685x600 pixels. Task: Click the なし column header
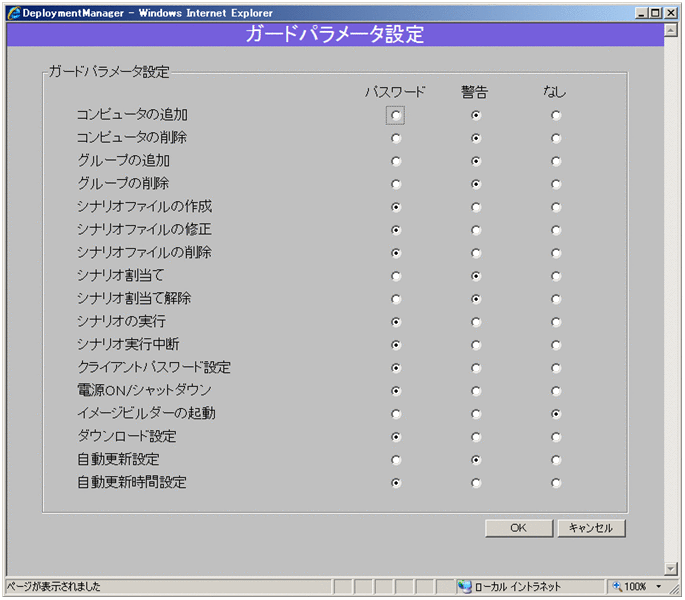coord(554,92)
